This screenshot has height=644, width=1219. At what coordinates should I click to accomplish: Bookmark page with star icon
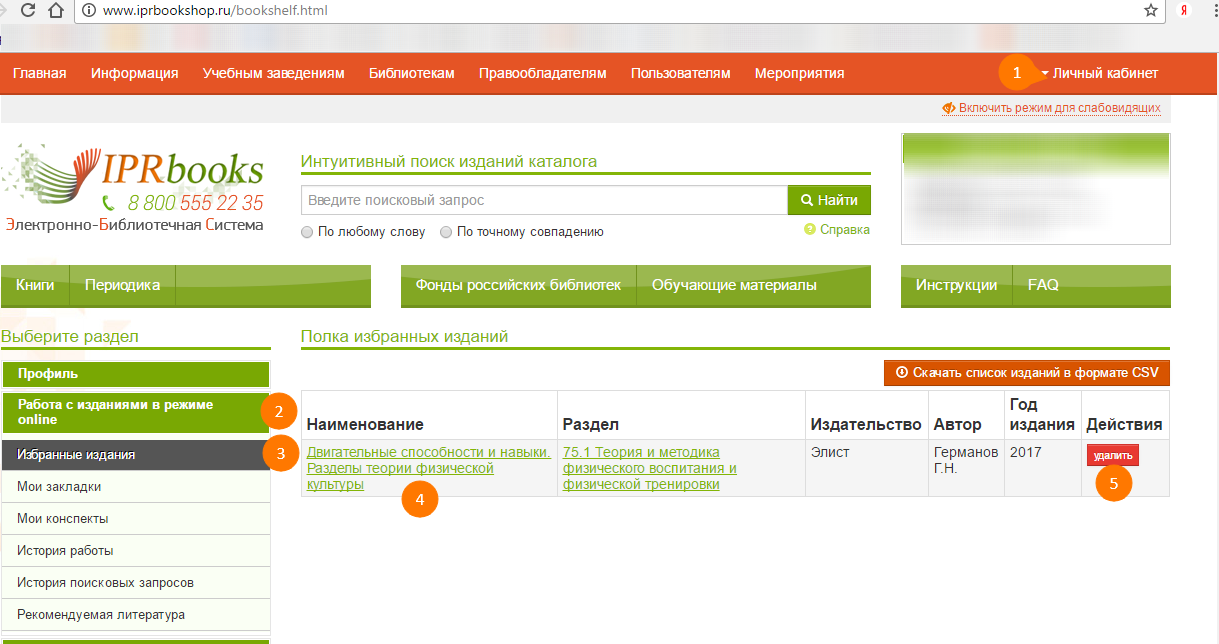click(1151, 11)
